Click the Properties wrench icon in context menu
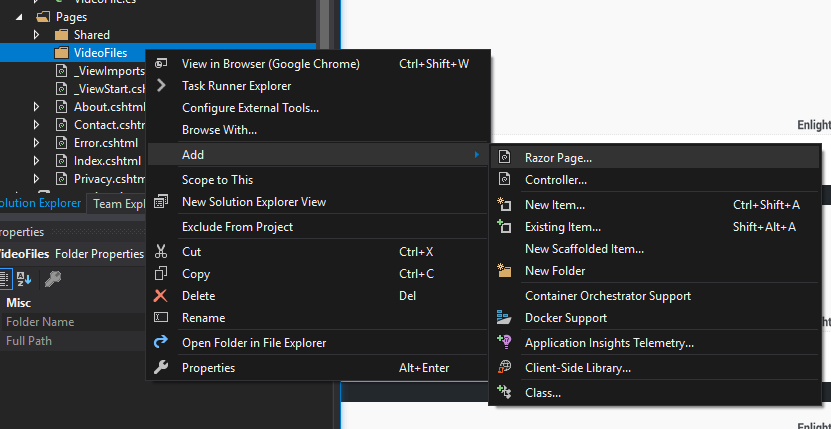 tap(161, 367)
